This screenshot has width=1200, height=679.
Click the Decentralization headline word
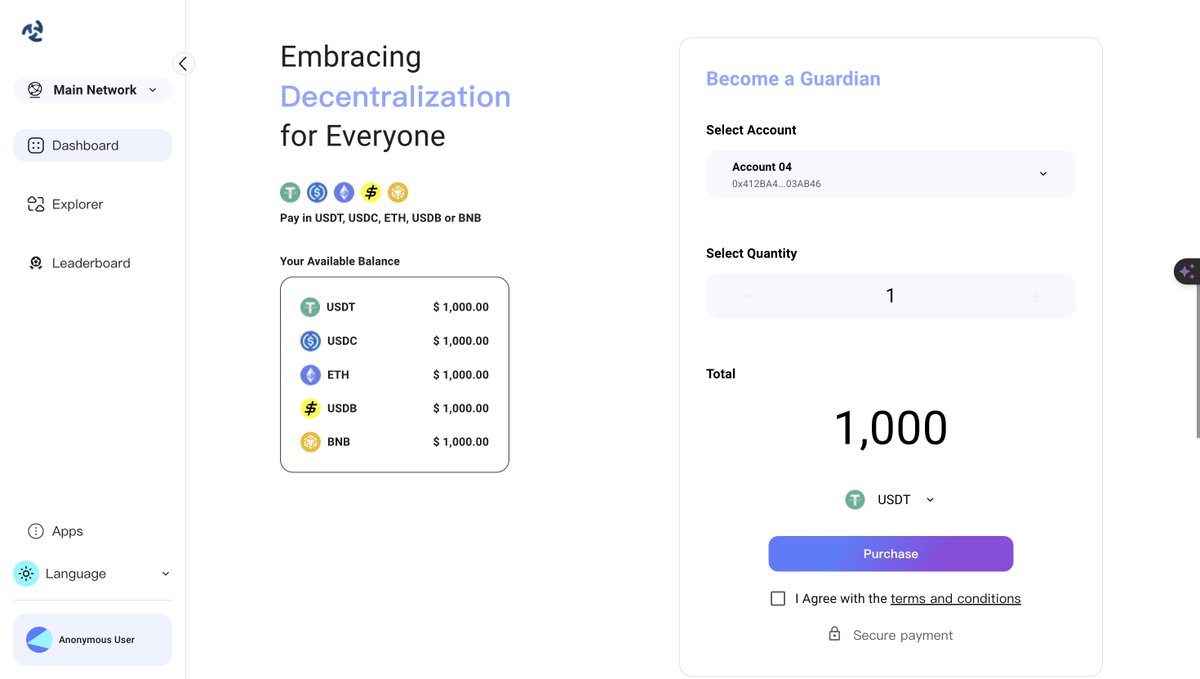click(x=395, y=97)
